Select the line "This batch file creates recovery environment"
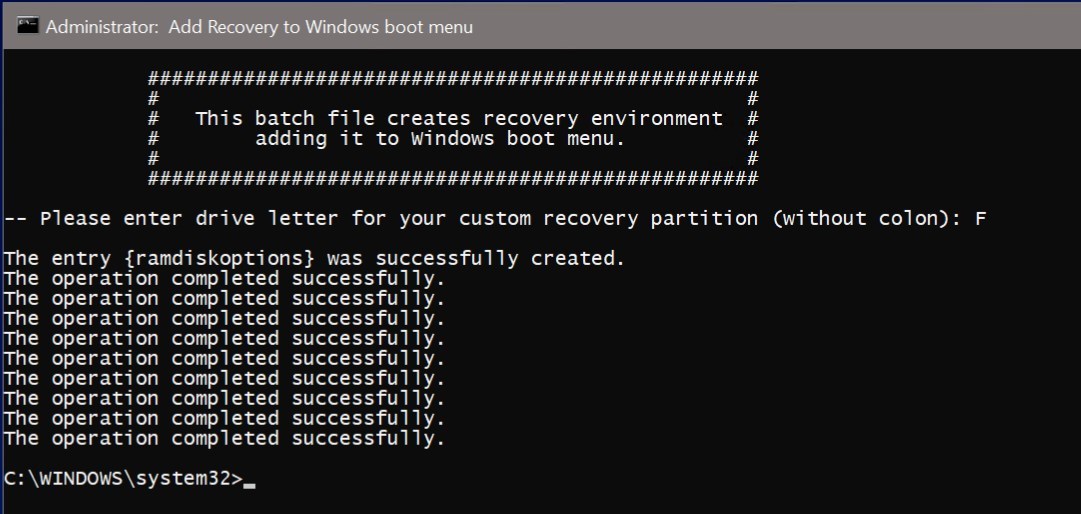 pos(459,119)
